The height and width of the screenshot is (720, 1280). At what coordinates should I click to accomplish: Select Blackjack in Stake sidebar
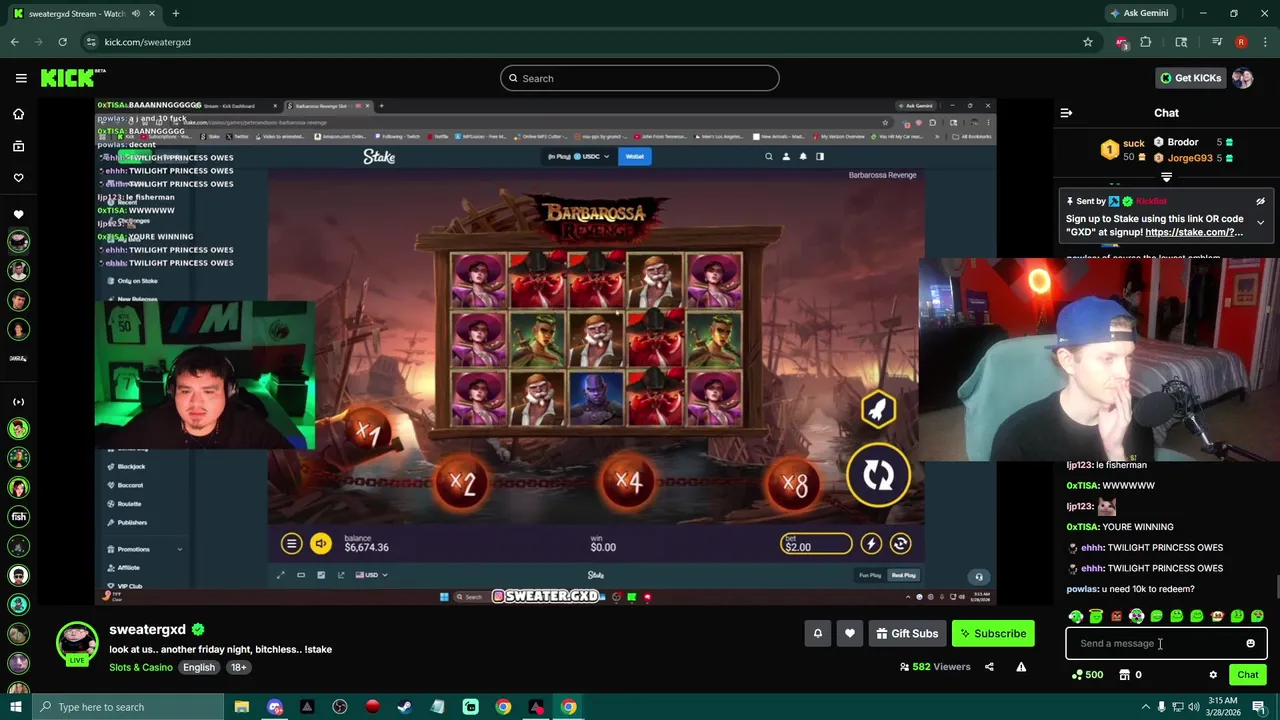(x=131, y=466)
